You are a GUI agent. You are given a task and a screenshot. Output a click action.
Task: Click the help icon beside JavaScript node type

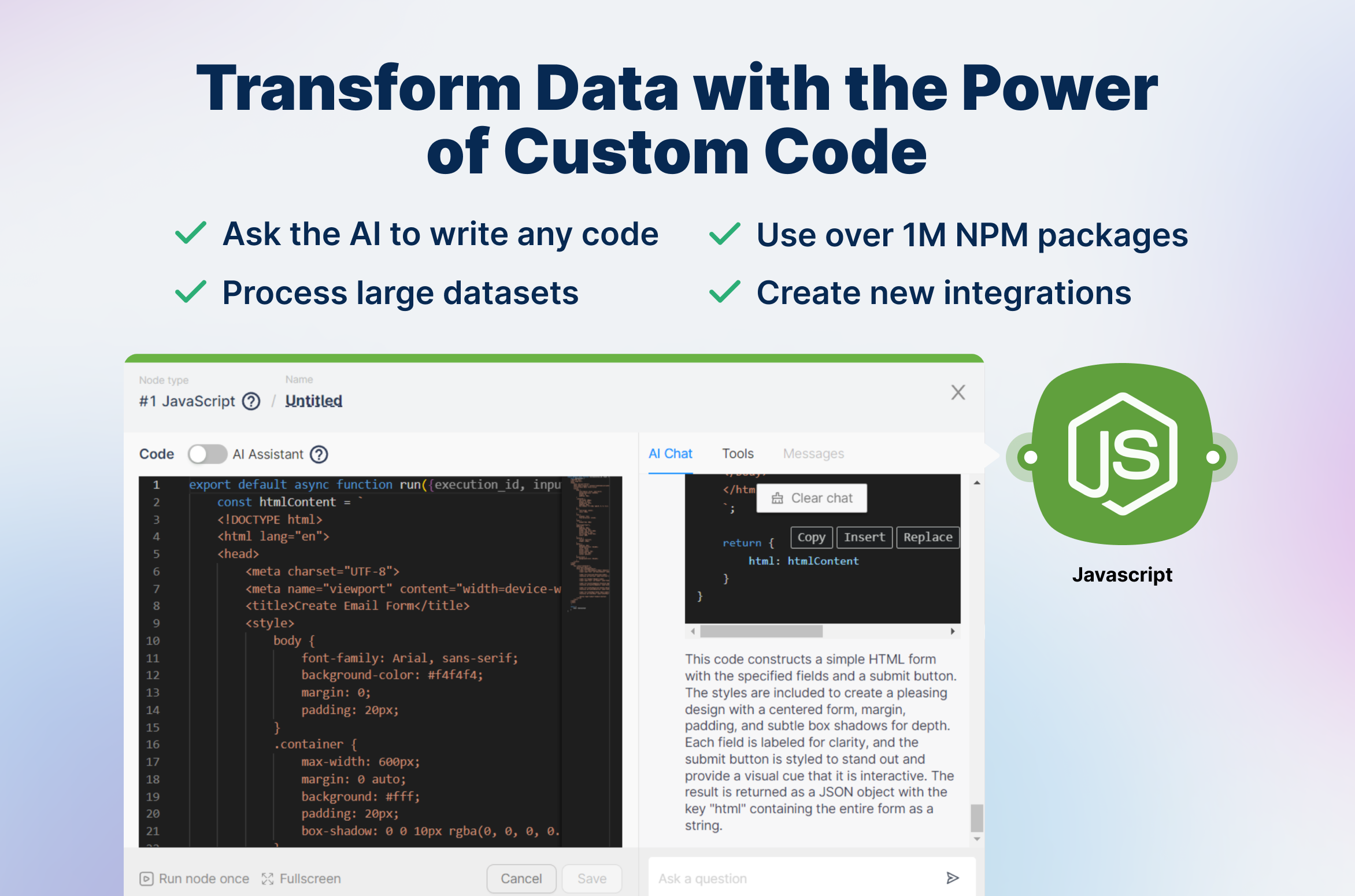(251, 401)
